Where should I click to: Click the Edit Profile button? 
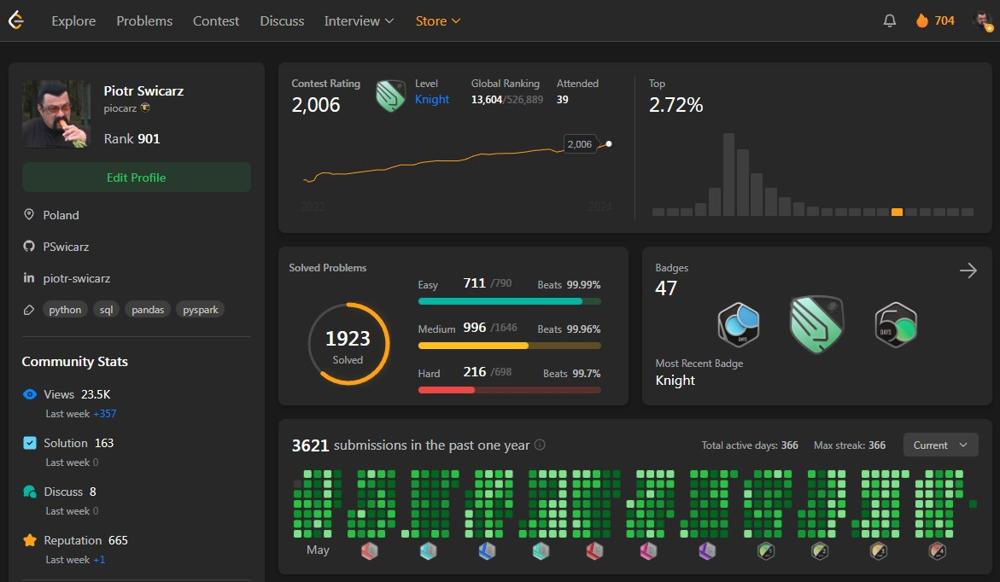coord(136,177)
